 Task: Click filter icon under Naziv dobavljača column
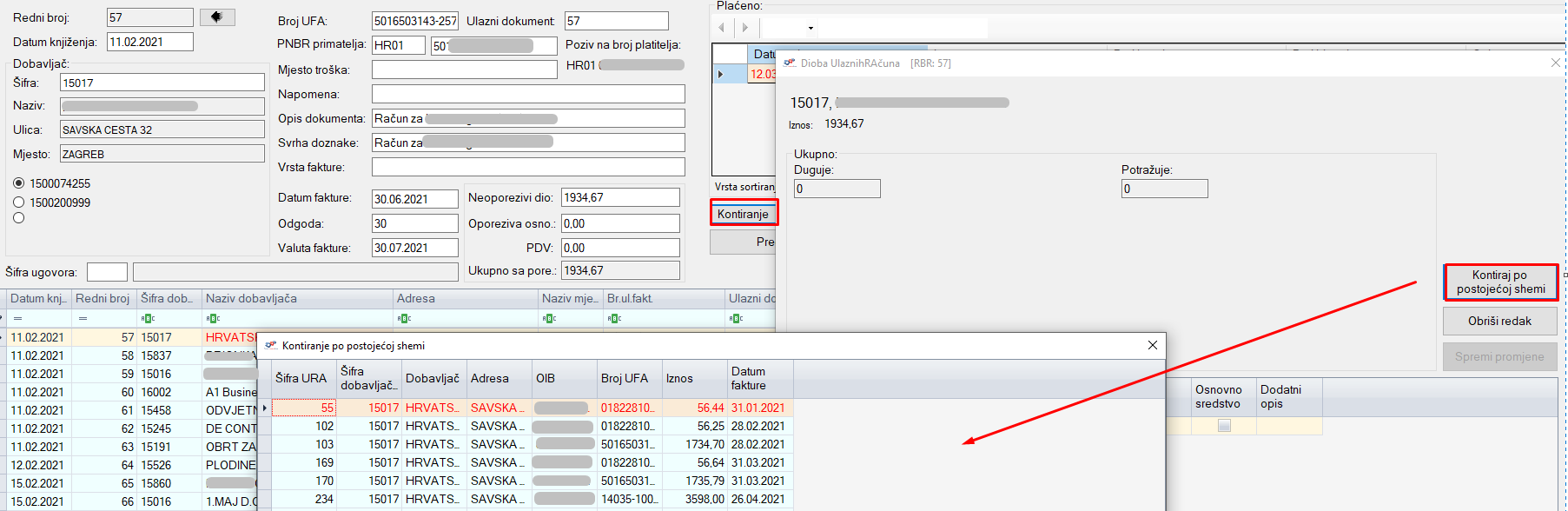pos(213,319)
